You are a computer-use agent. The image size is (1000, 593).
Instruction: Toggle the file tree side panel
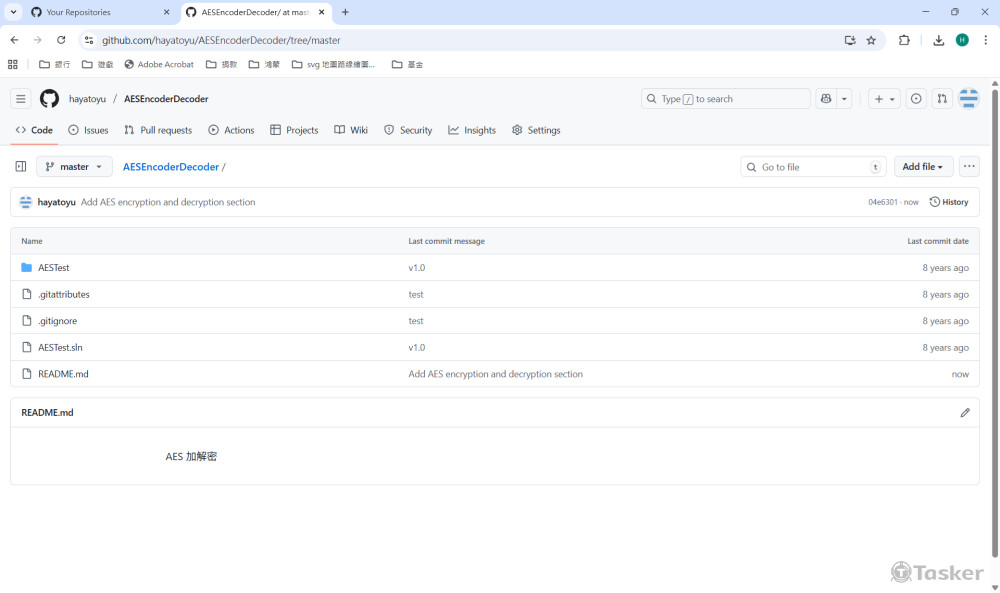point(21,167)
